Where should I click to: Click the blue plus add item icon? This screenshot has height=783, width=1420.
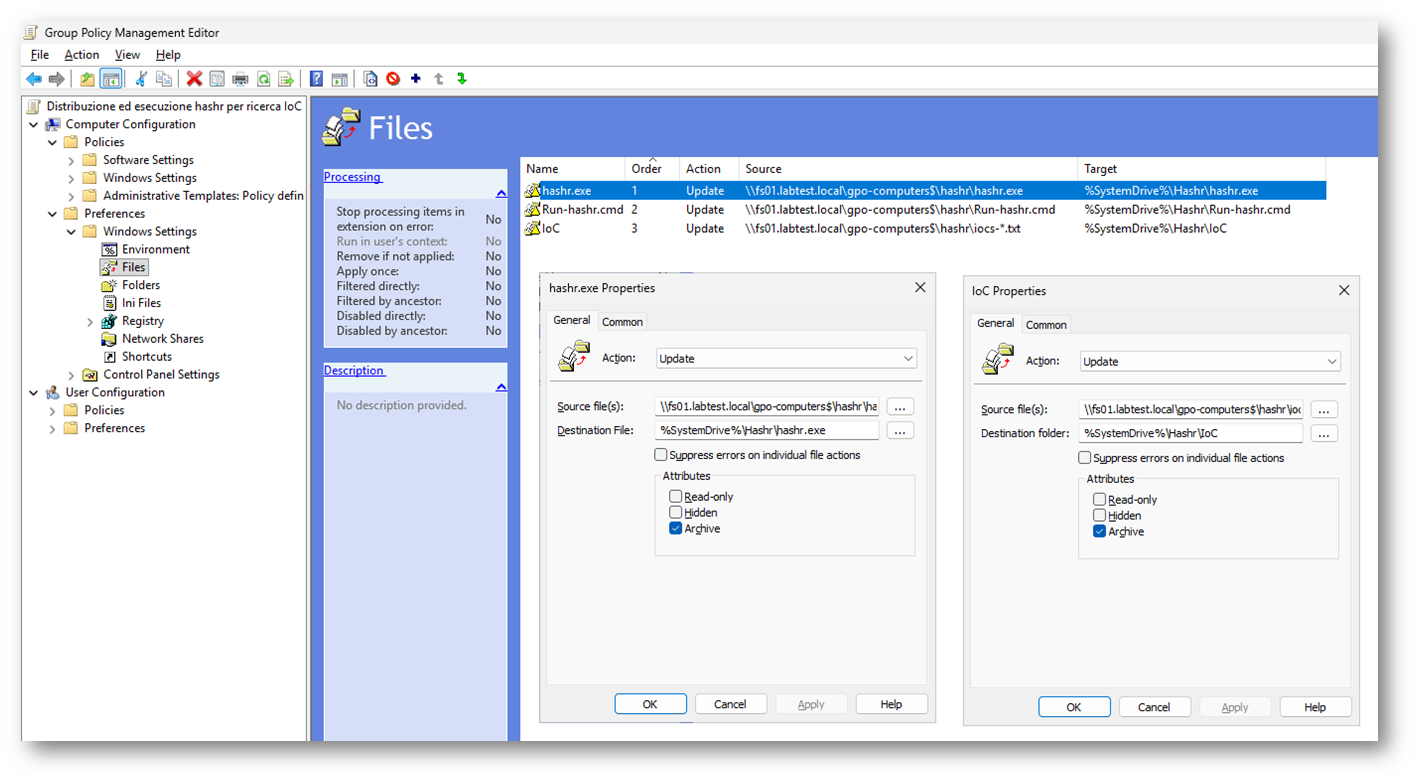pos(416,79)
